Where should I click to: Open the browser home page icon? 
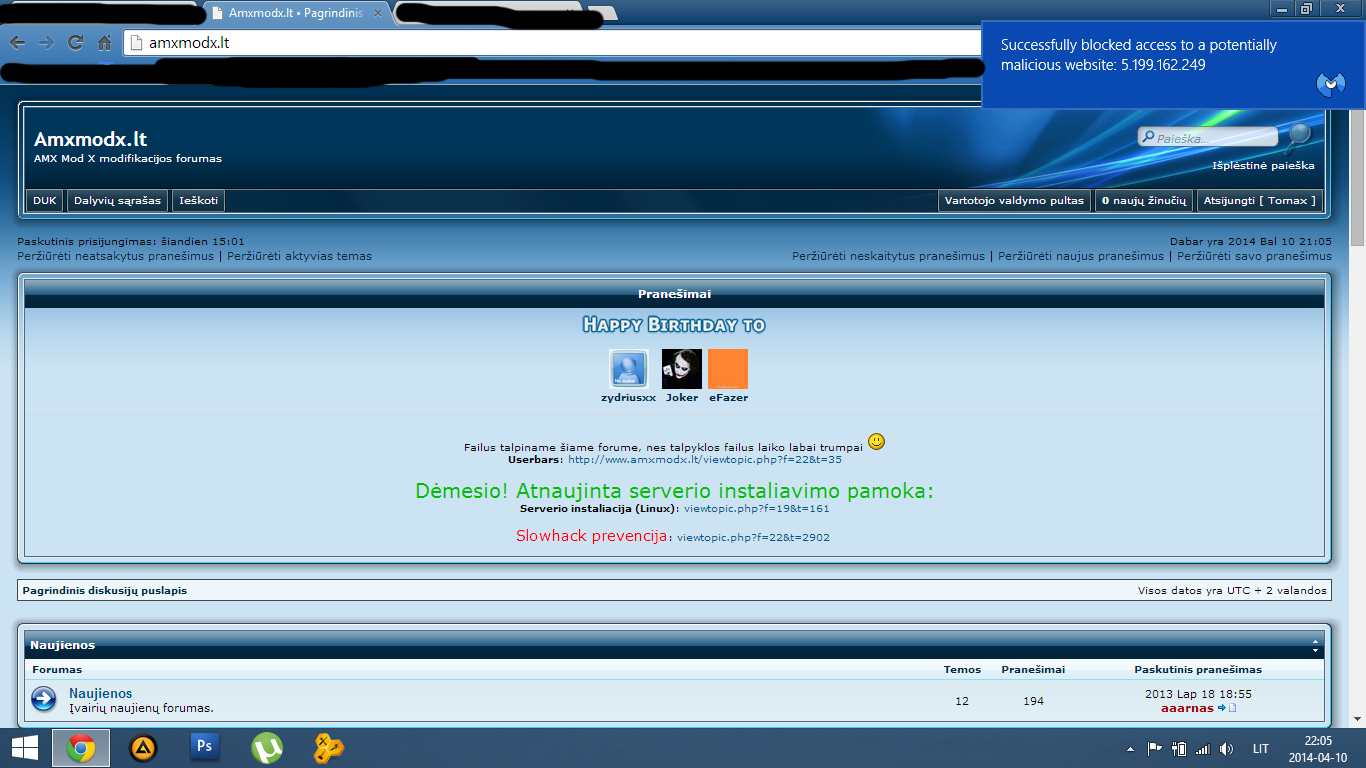104,43
